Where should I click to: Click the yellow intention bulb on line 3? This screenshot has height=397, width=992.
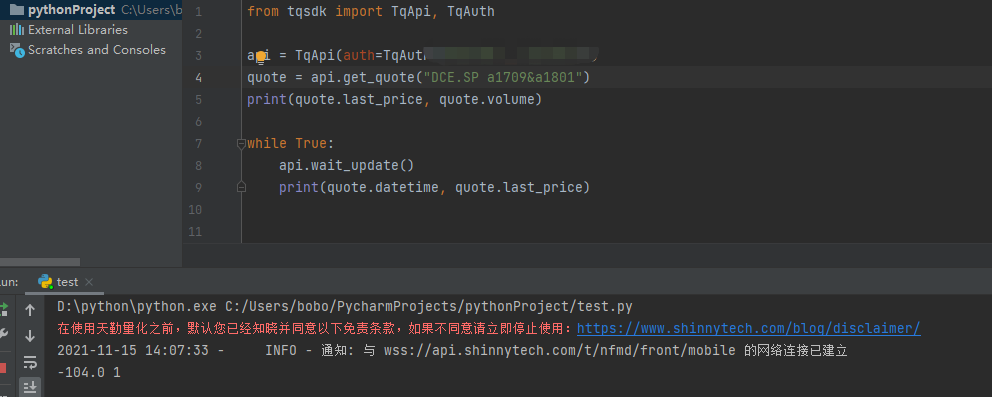click(x=261, y=58)
